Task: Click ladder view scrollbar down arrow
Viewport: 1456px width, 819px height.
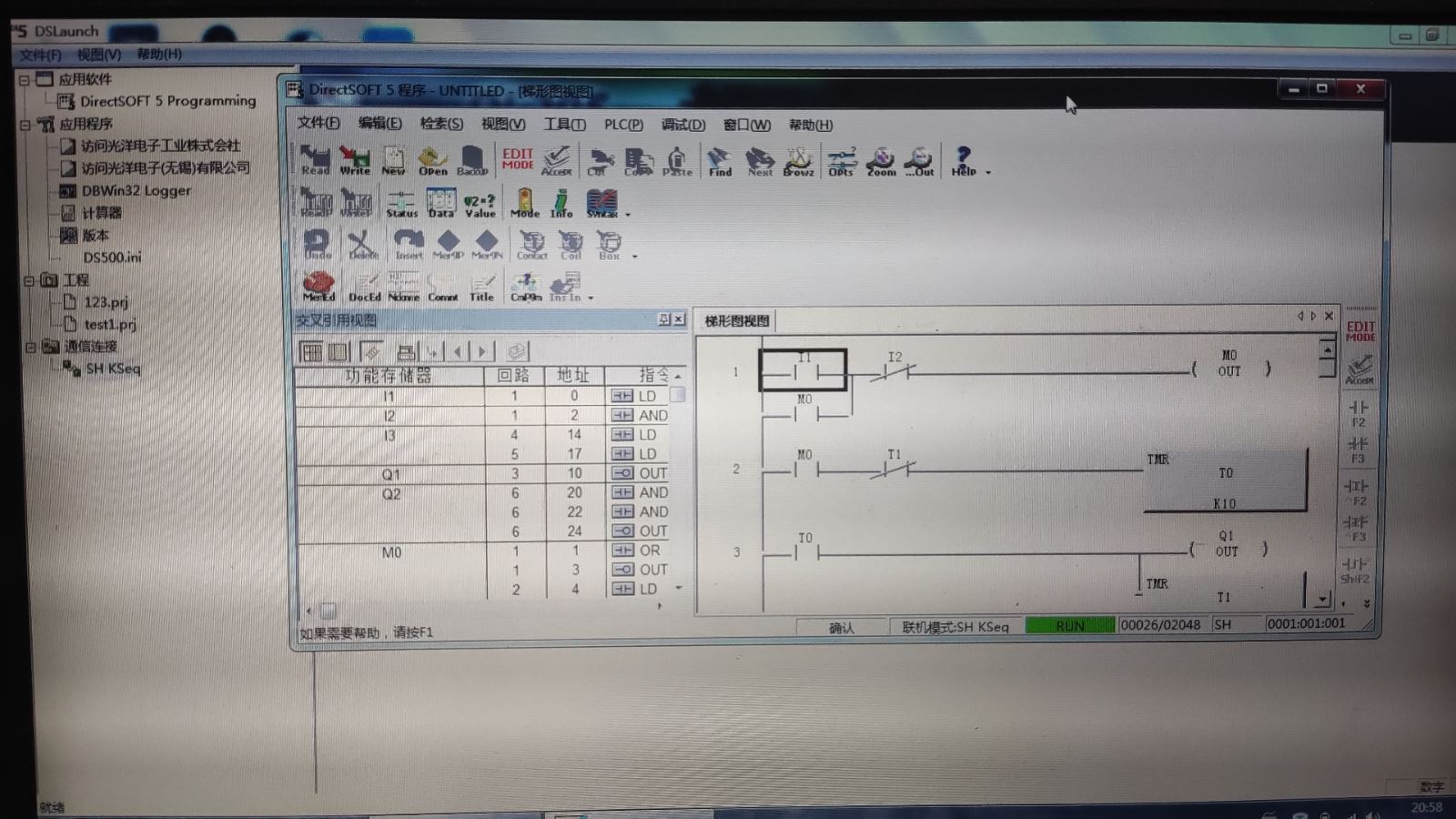Action: pos(1322,599)
